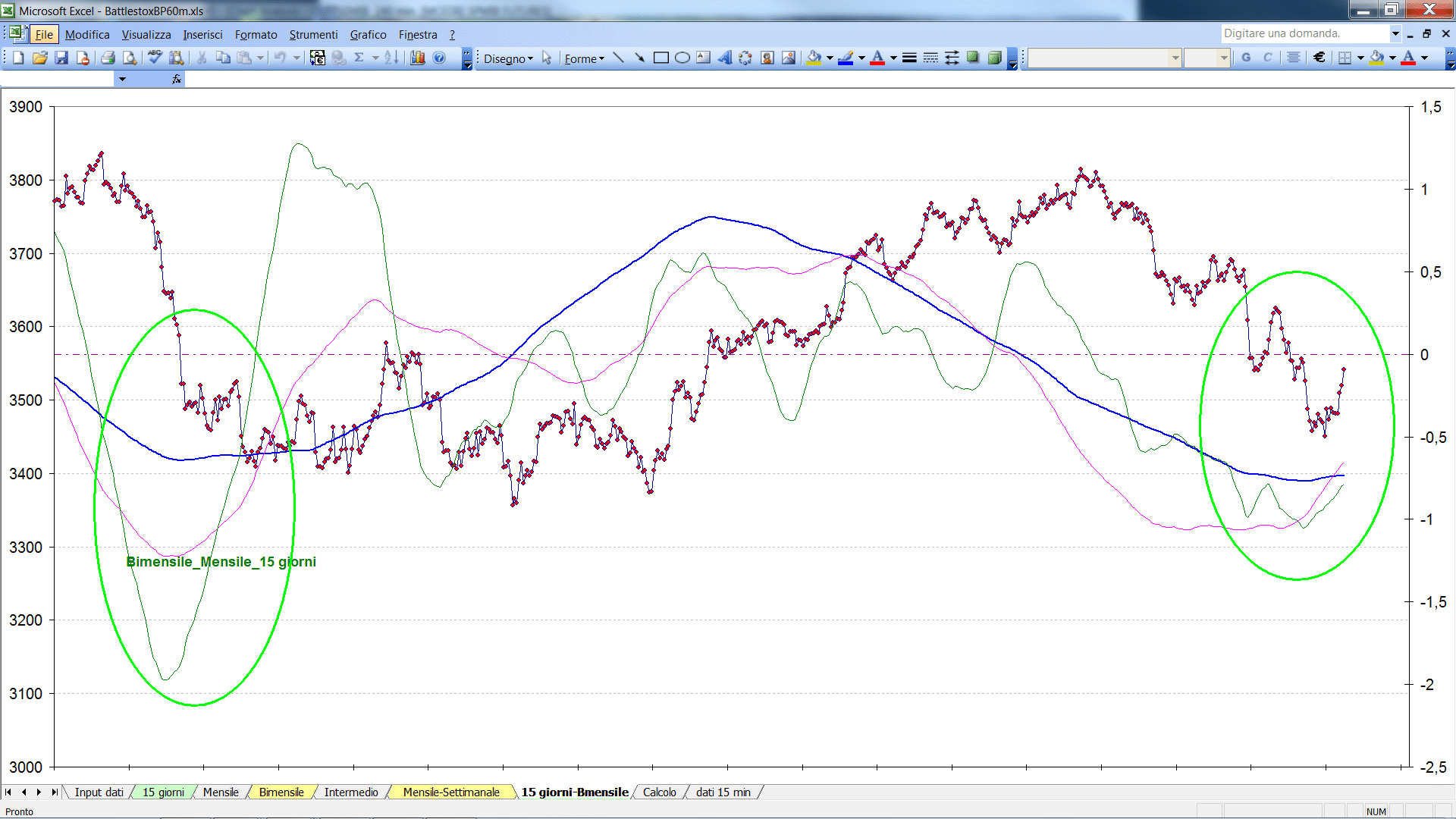Image resolution: width=1456 pixels, height=819 pixels.
Task: Open the File menu
Action: (44, 35)
